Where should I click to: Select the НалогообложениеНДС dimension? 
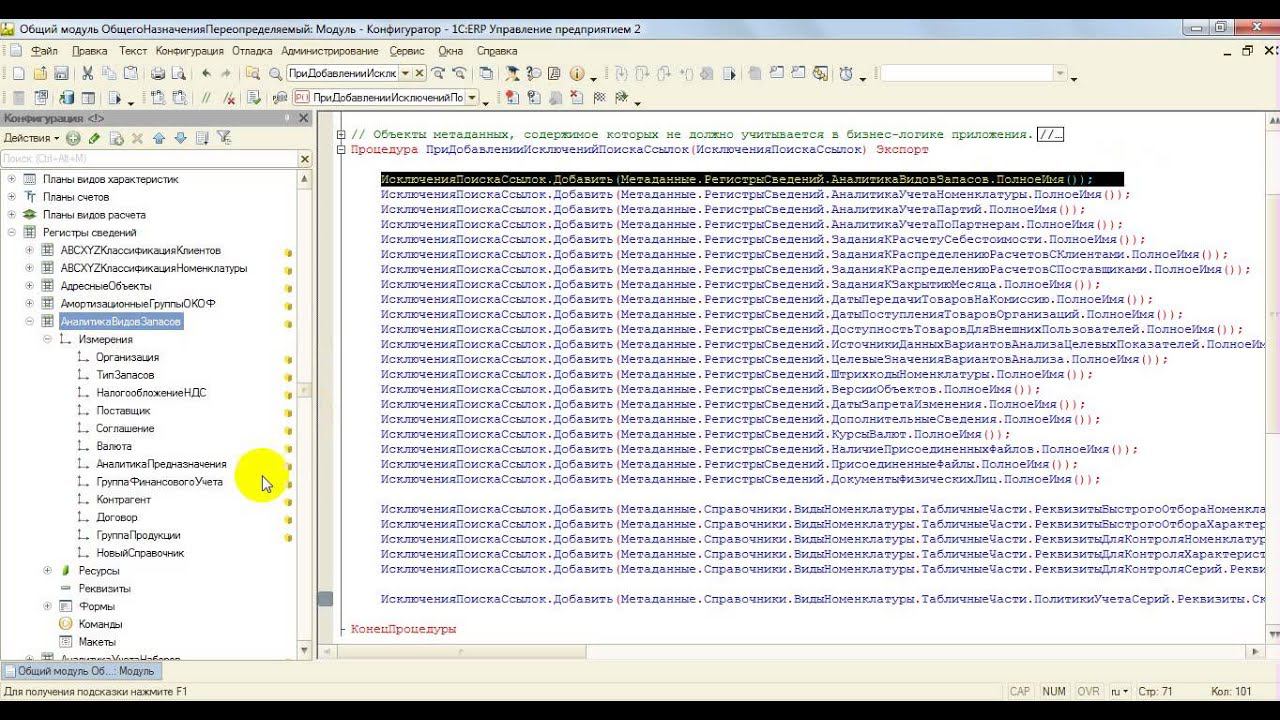151,393
